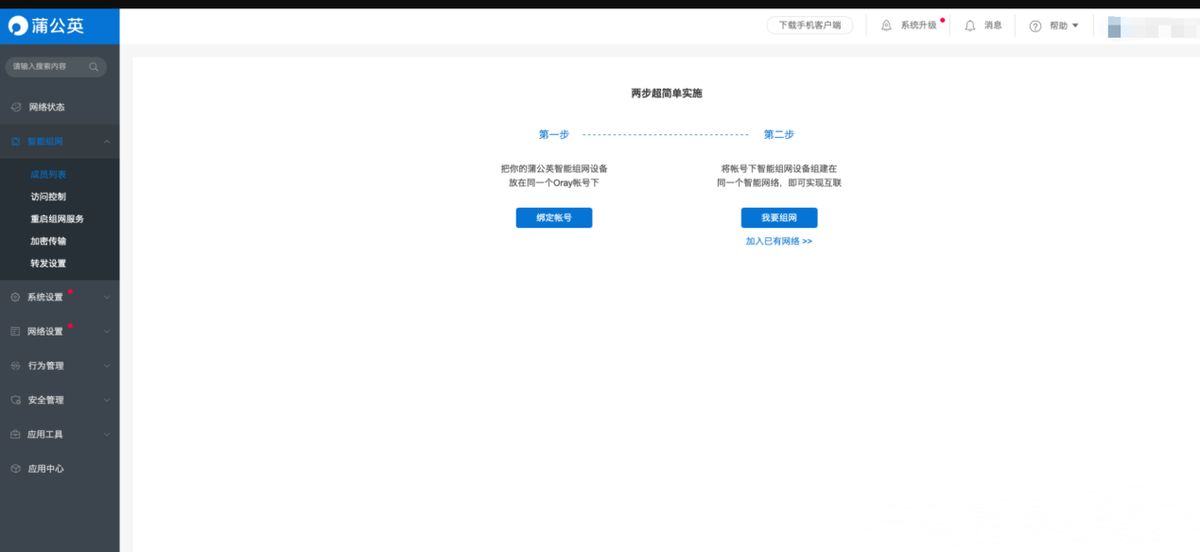Follow the 加入已有网络 link
1200x552 pixels.
pyautogui.click(x=779, y=242)
